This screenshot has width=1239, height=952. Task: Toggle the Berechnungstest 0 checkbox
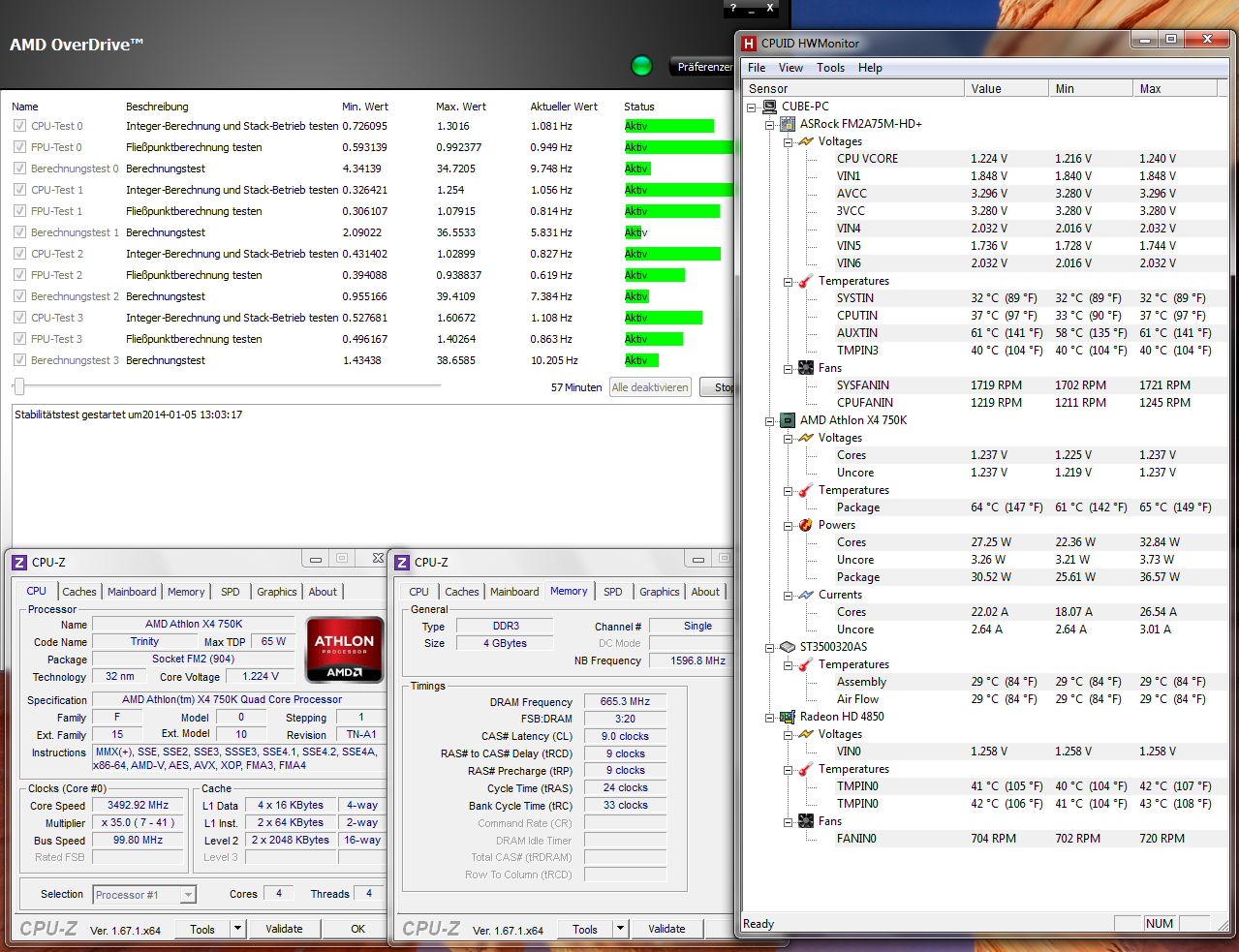tap(19, 169)
